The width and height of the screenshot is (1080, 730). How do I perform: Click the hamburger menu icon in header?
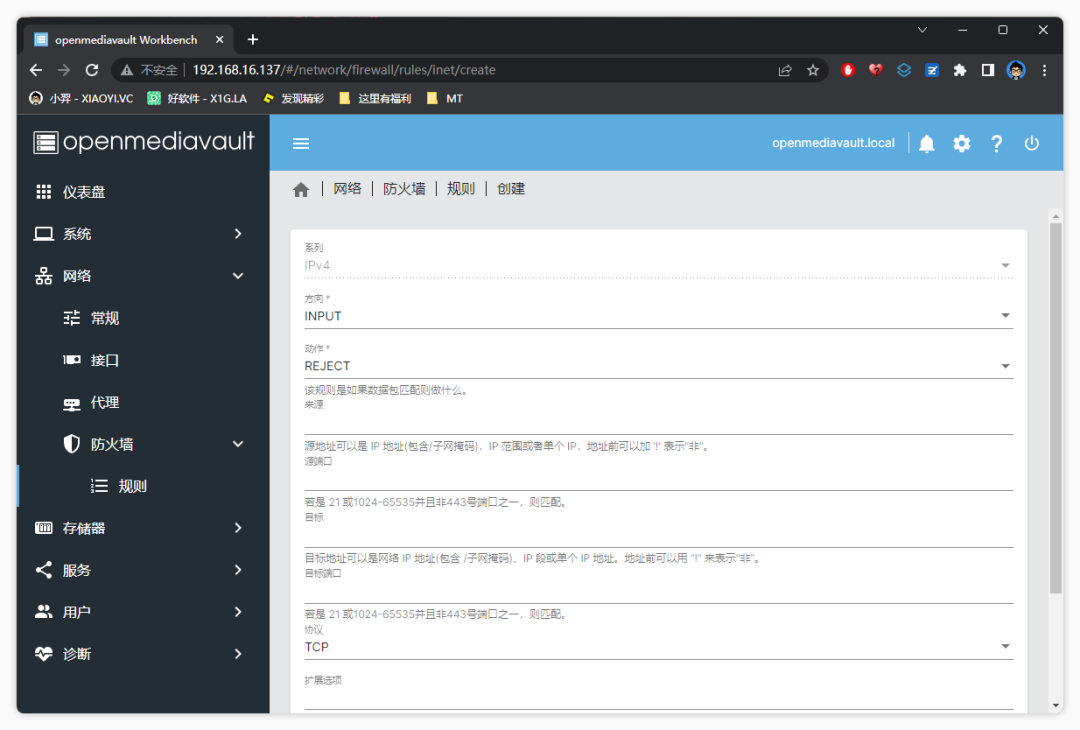(301, 143)
